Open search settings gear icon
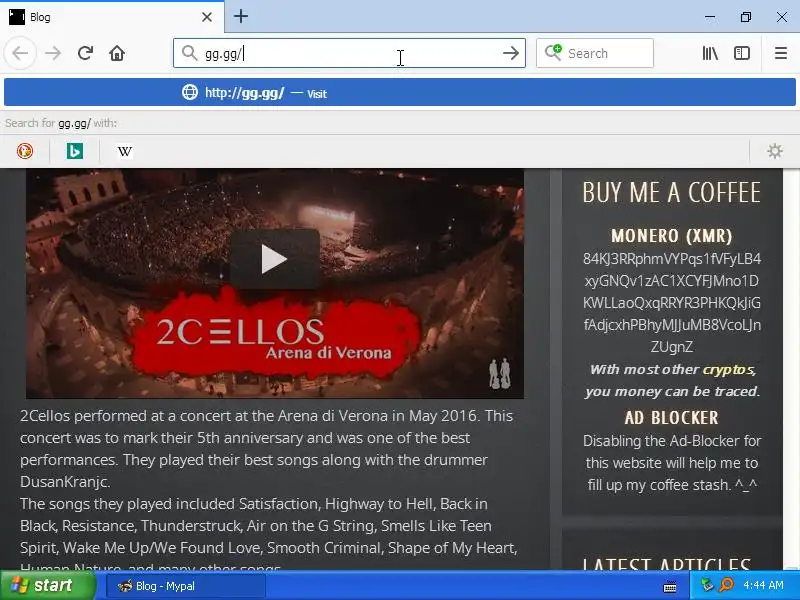Image resolution: width=800 pixels, height=600 pixels. pyautogui.click(x=774, y=151)
